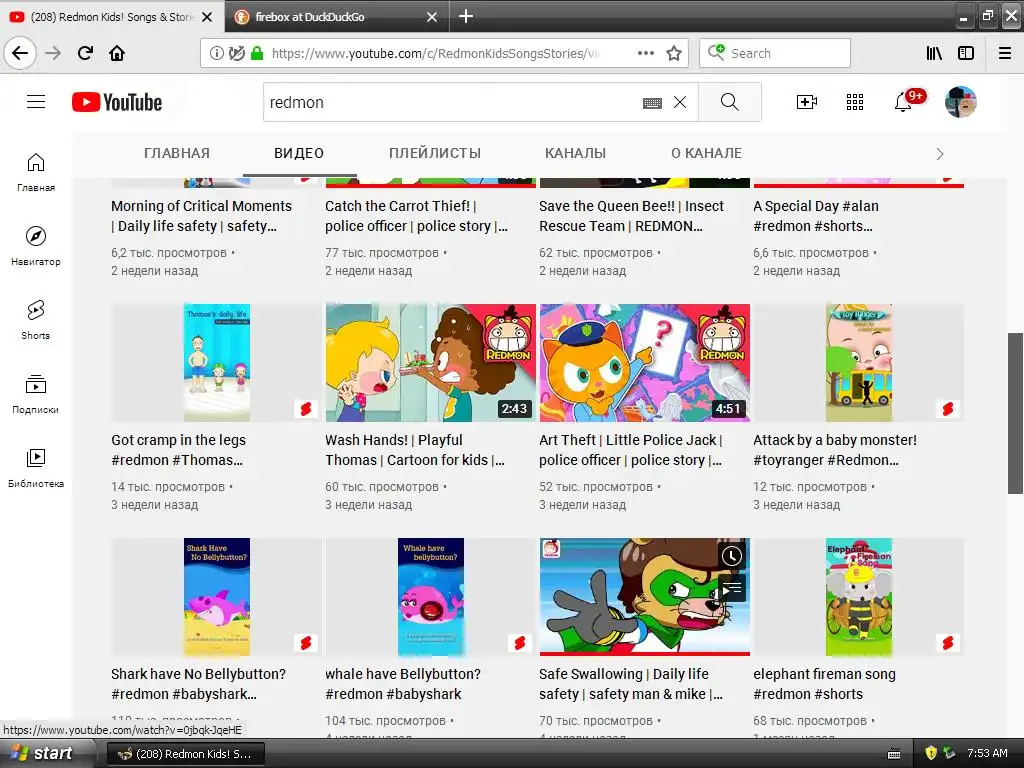Open Shark have No Bellybutton thumbnail
1024x768 pixels.
tap(216, 597)
